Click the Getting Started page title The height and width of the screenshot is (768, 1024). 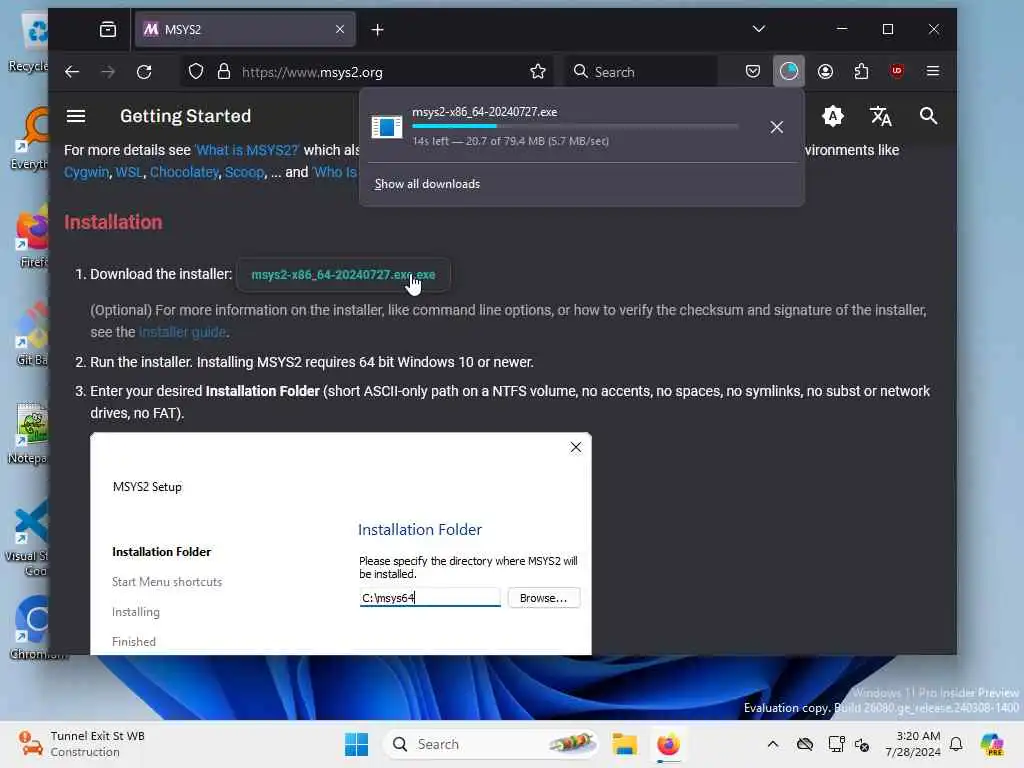185,116
